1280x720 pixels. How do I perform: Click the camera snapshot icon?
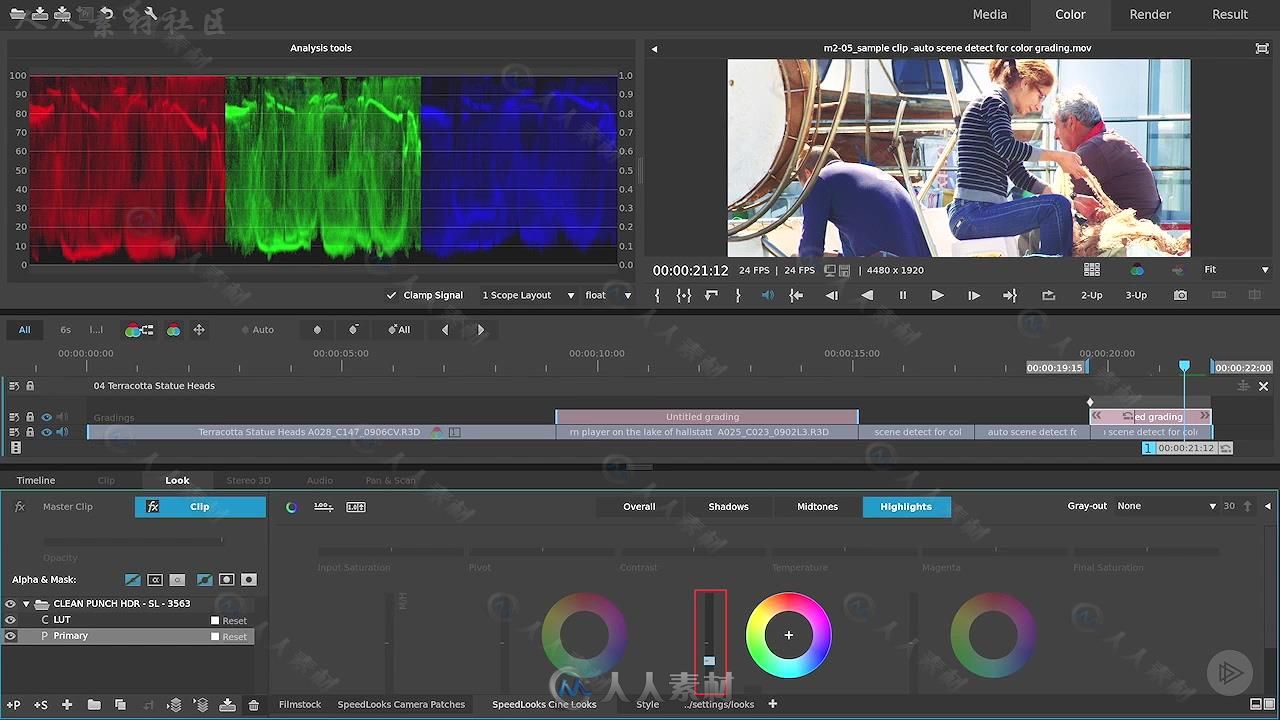[x=1181, y=295]
